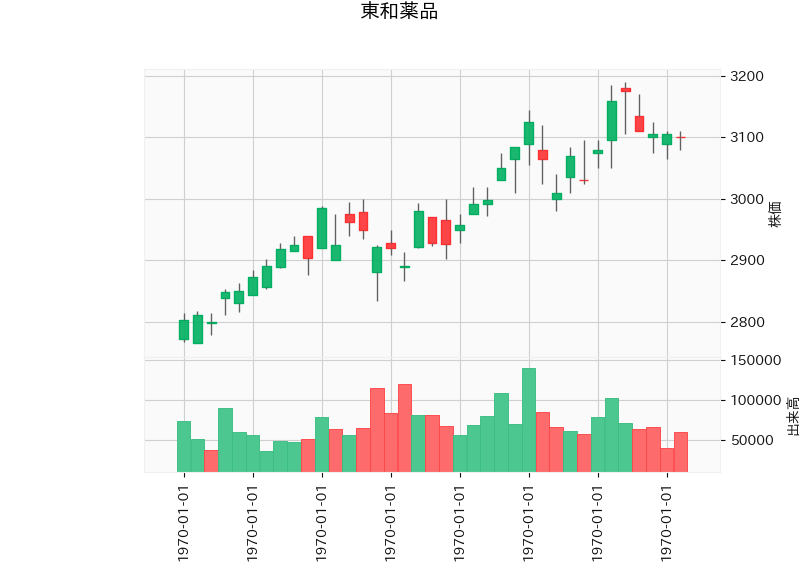Click the chart title 東和薬品
The width and height of the screenshot is (800, 575).
(x=399, y=11)
